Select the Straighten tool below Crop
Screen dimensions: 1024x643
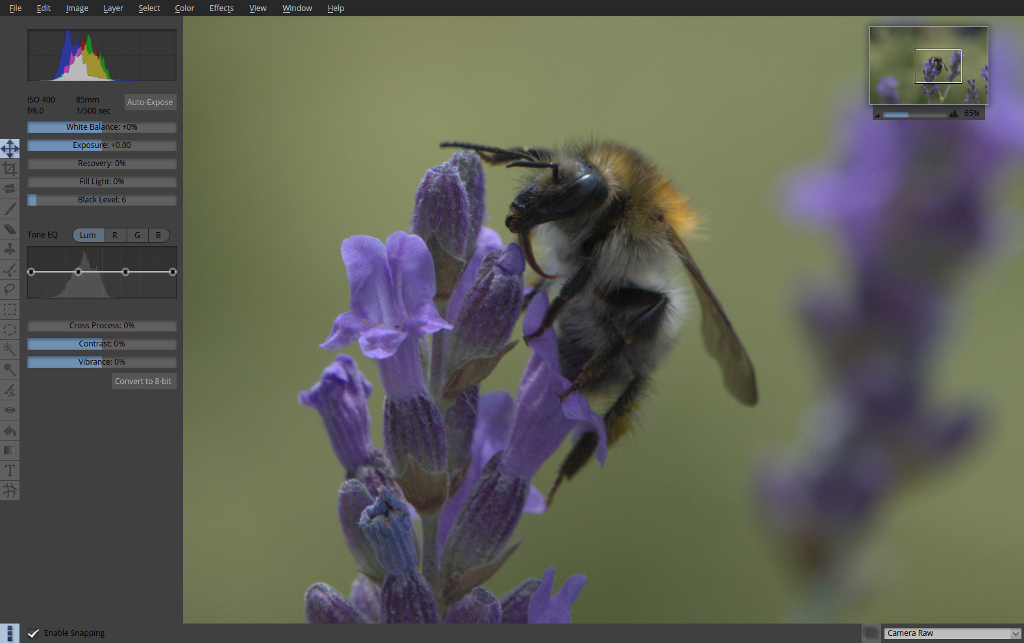coord(10,189)
